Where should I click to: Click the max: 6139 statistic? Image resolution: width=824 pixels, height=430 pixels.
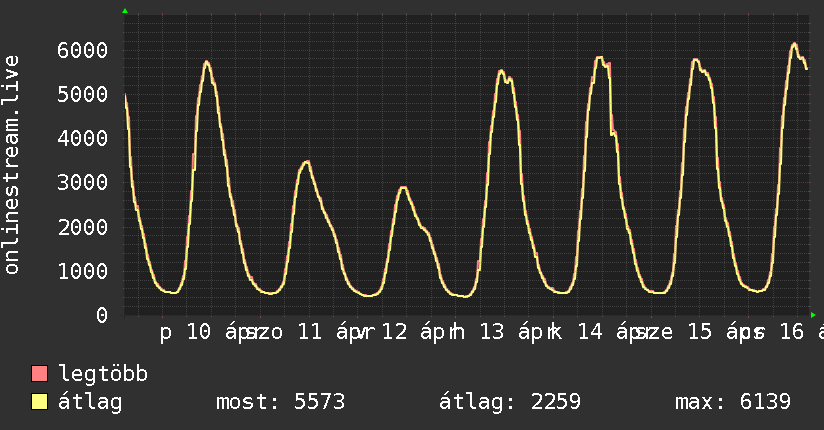pyautogui.click(x=733, y=402)
